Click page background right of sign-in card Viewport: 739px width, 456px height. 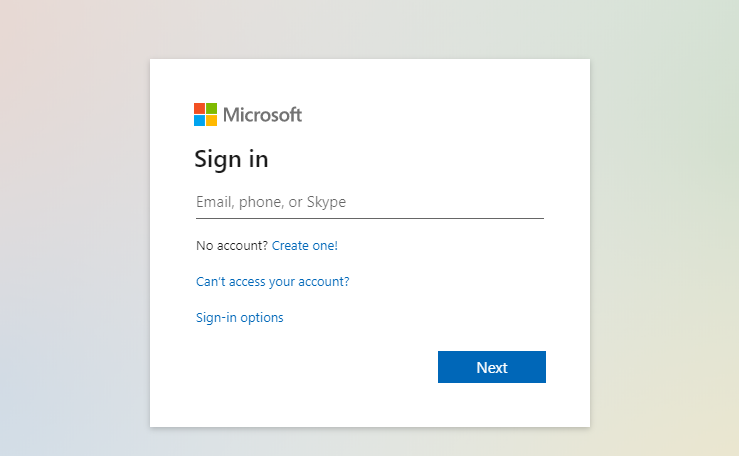click(665, 240)
